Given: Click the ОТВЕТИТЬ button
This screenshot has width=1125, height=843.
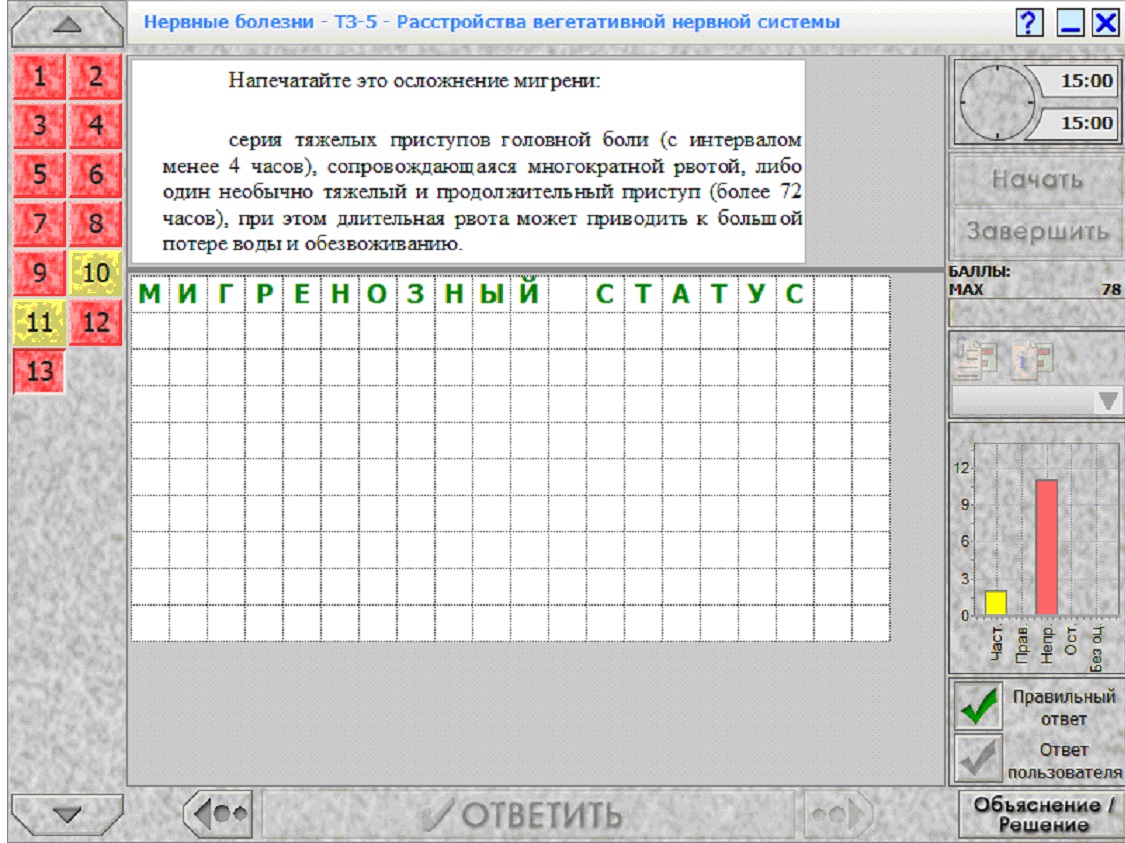Looking at the screenshot, I should pos(527,814).
